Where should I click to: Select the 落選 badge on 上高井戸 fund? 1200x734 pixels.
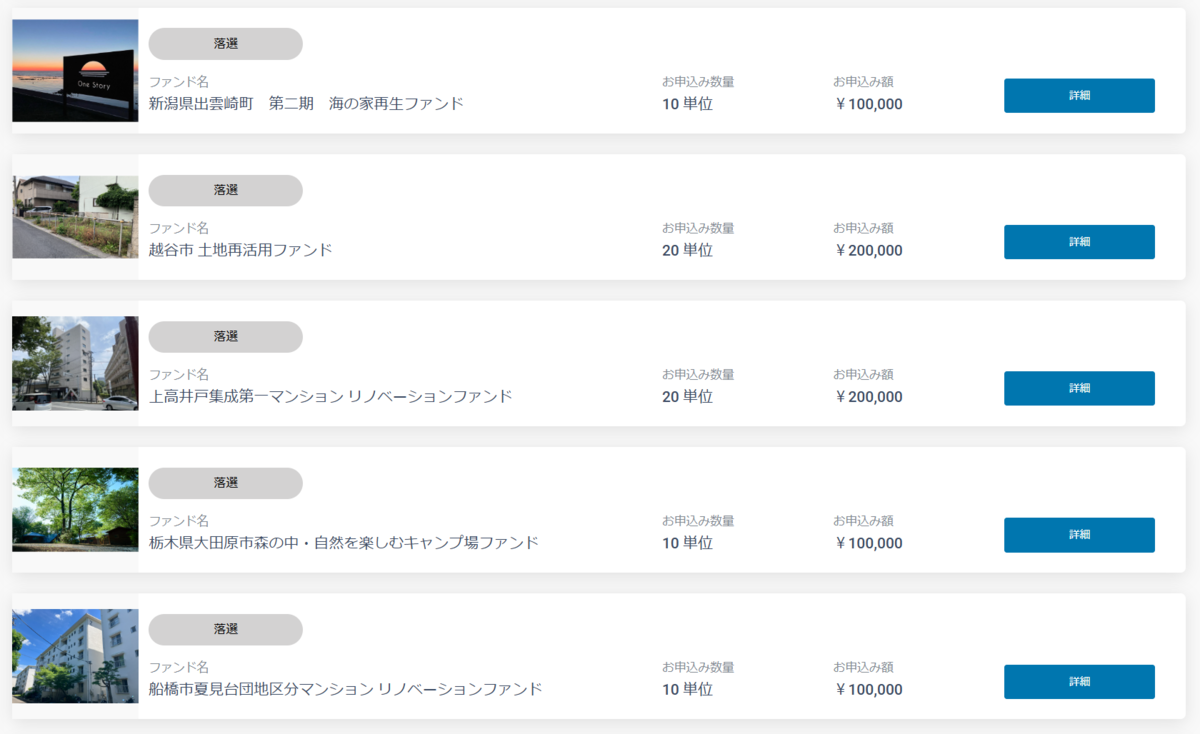(x=226, y=337)
